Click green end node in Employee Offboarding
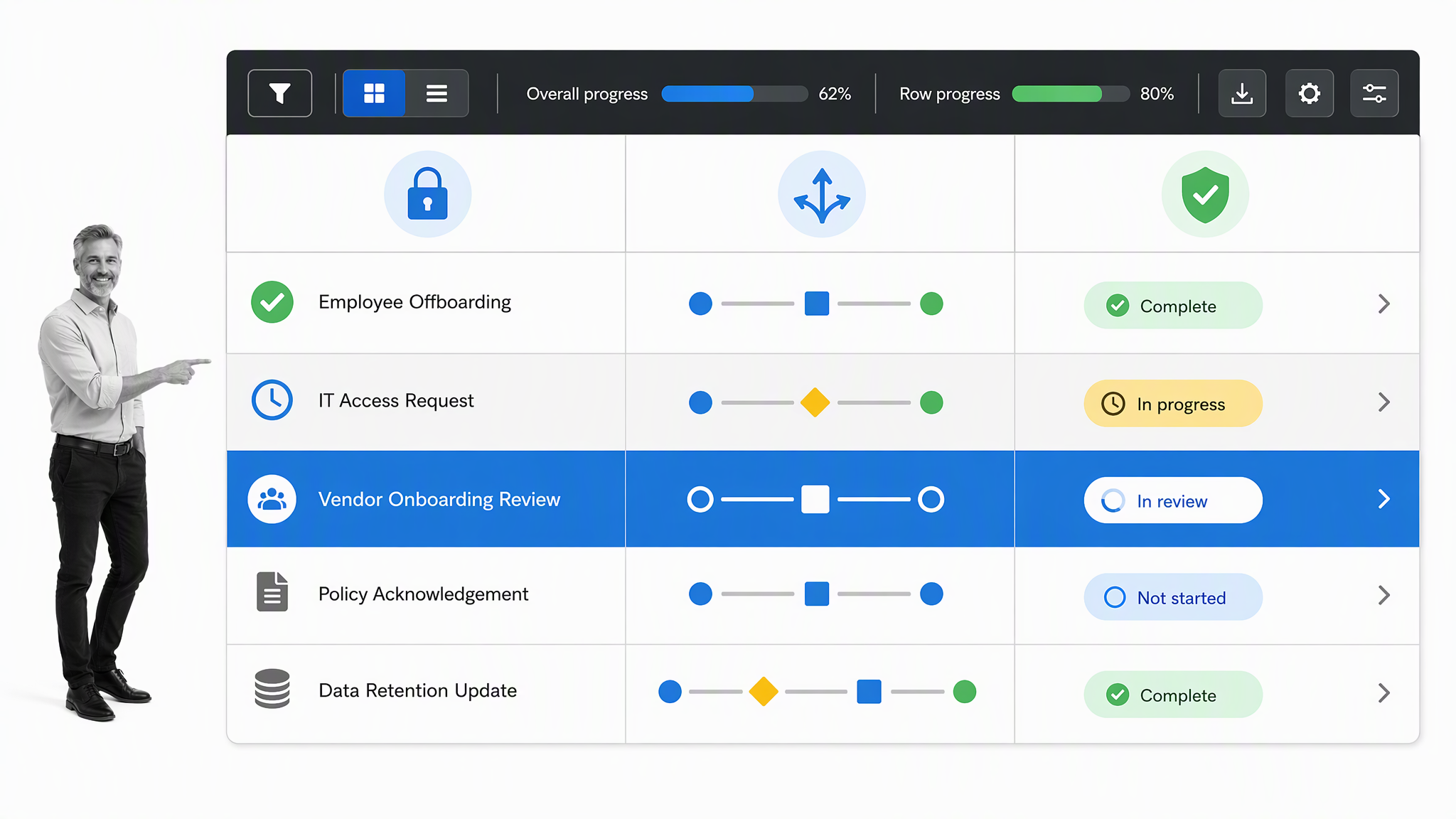 pyautogui.click(x=931, y=304)
